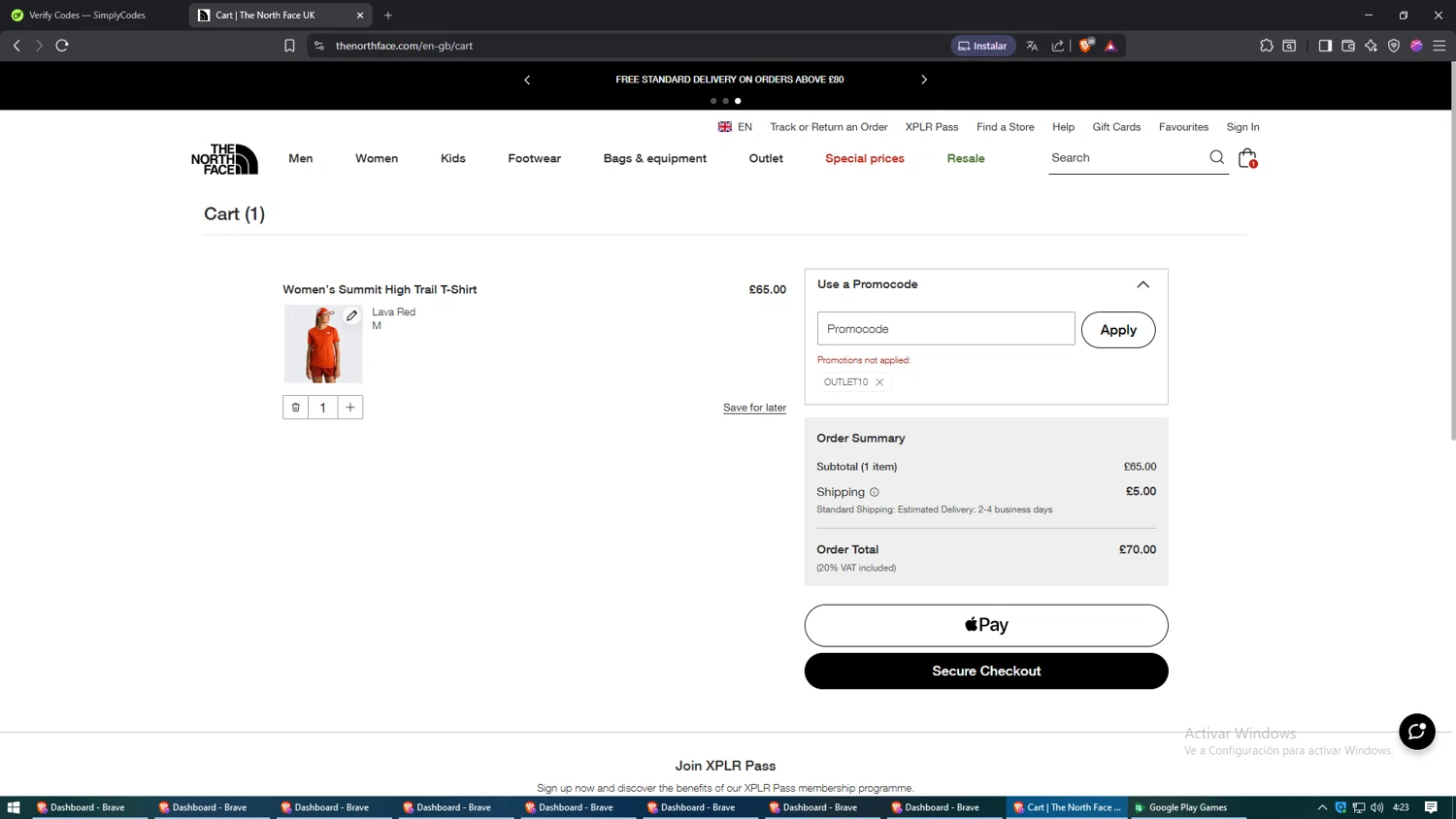Open Bags & equipment menu

click(655, 158)
